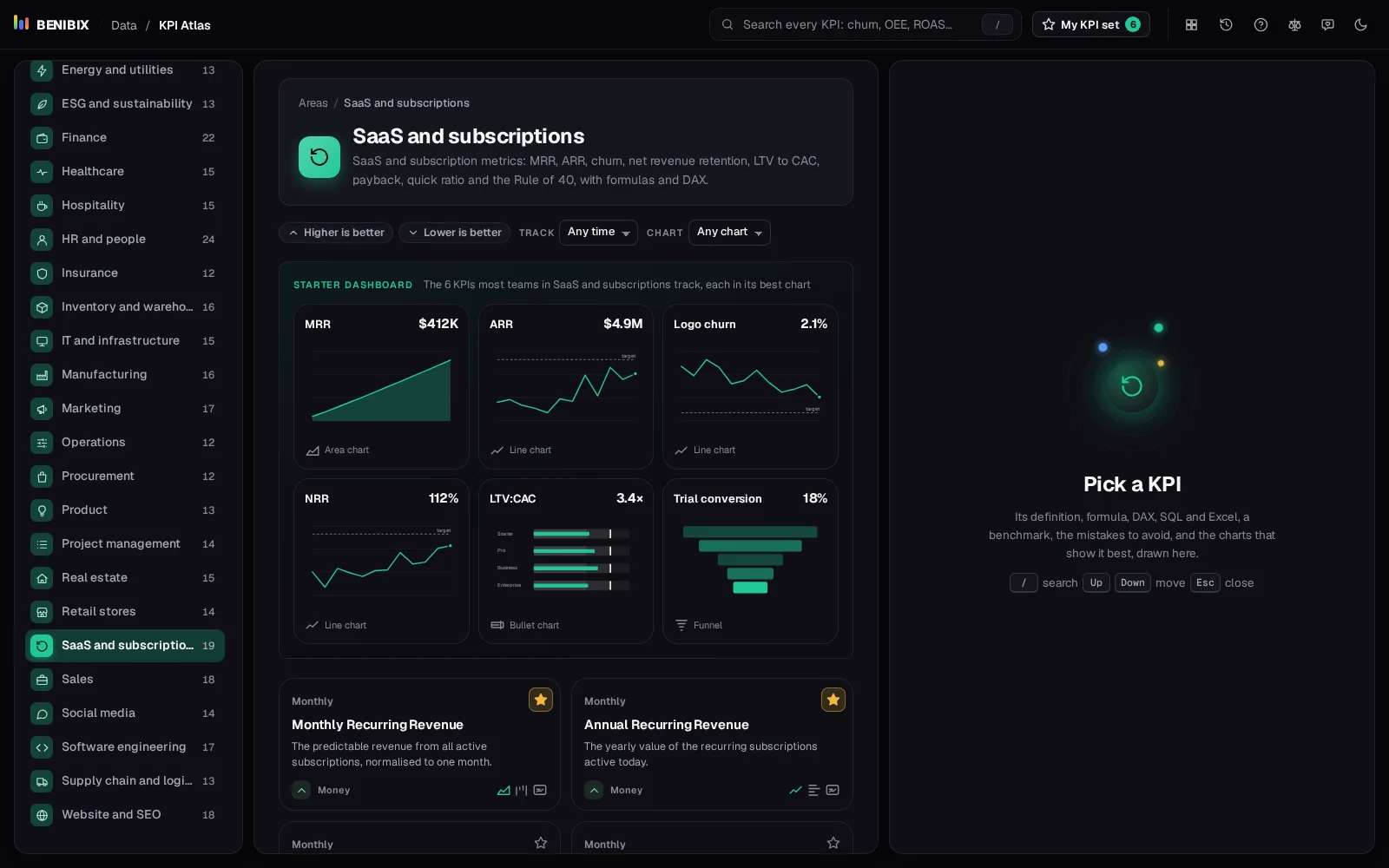Viewport: 1389px width, 868px height.
Task: Click the Manufacturing factory icon in sidebar
Action: pos(42,375)
